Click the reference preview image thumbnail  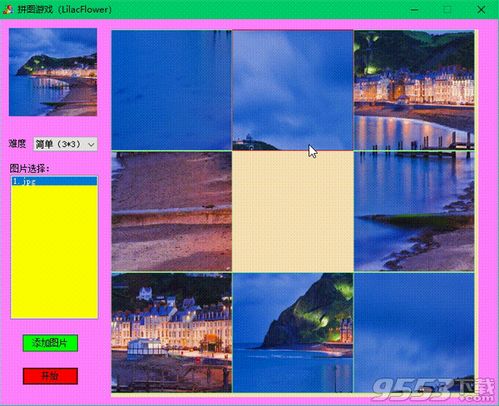(53, 72)
